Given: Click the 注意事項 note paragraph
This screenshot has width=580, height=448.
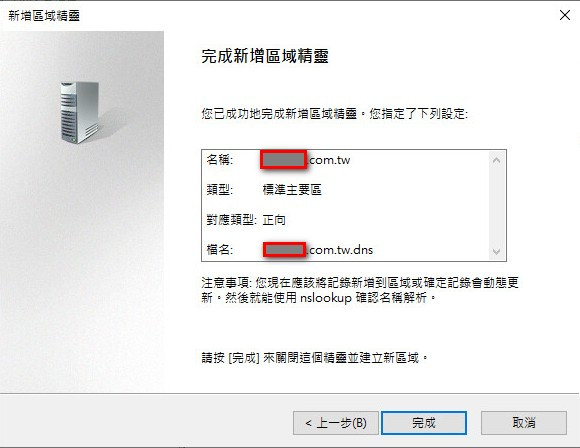Looking at the screenshot, I should point(360,290).
